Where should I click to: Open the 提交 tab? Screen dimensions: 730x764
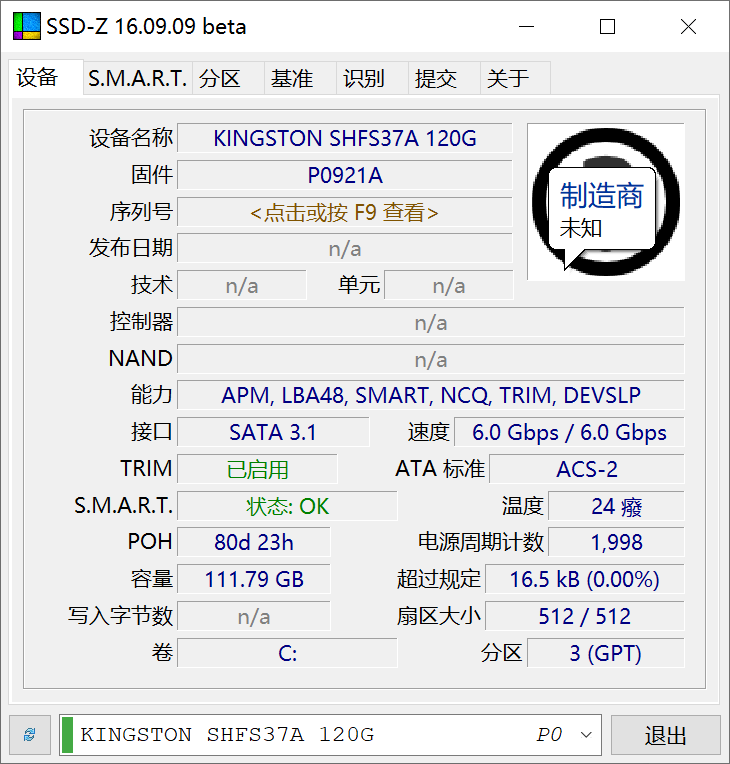point(444,78)
